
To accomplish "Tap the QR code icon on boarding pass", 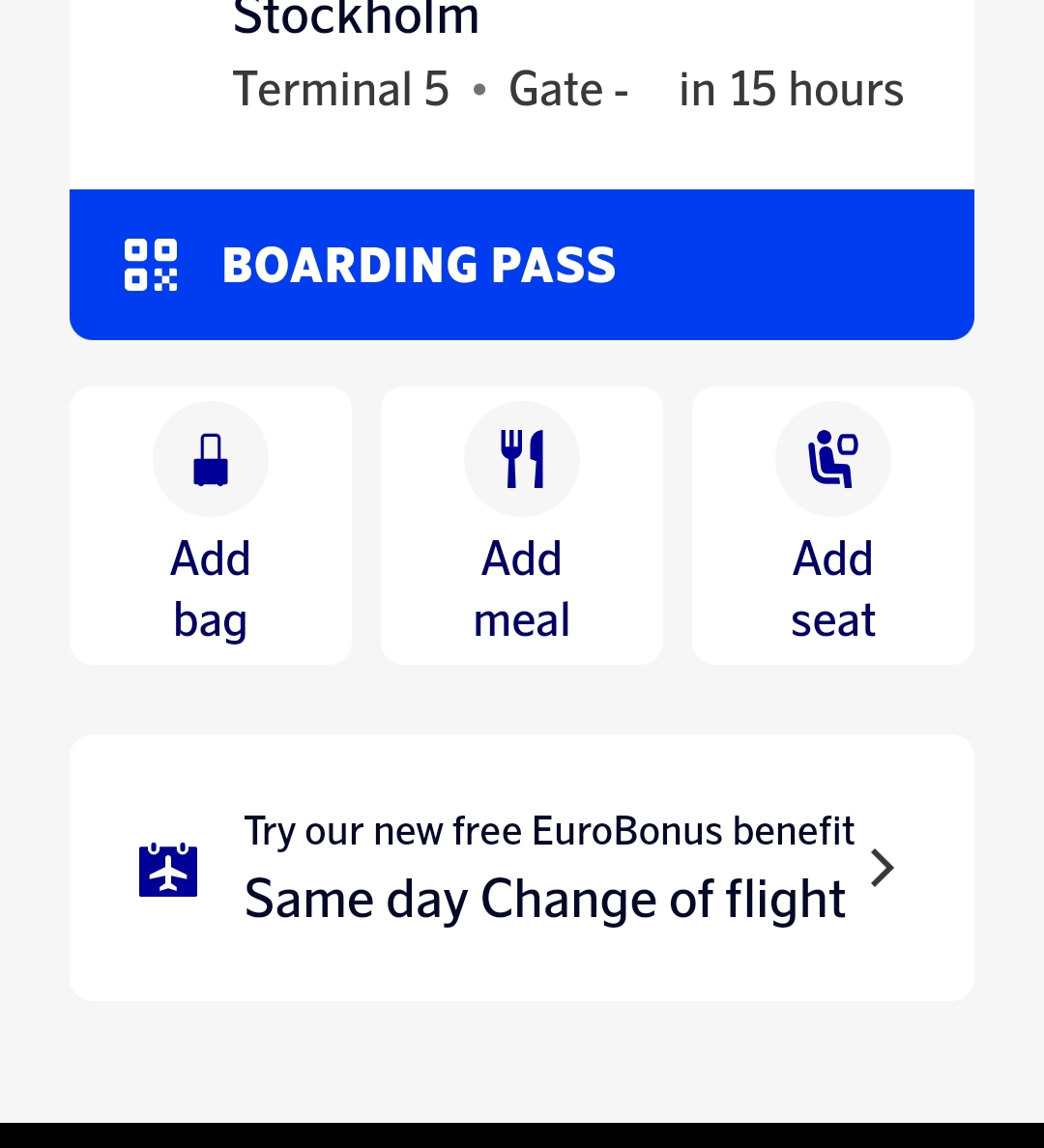I will [151, 265].
